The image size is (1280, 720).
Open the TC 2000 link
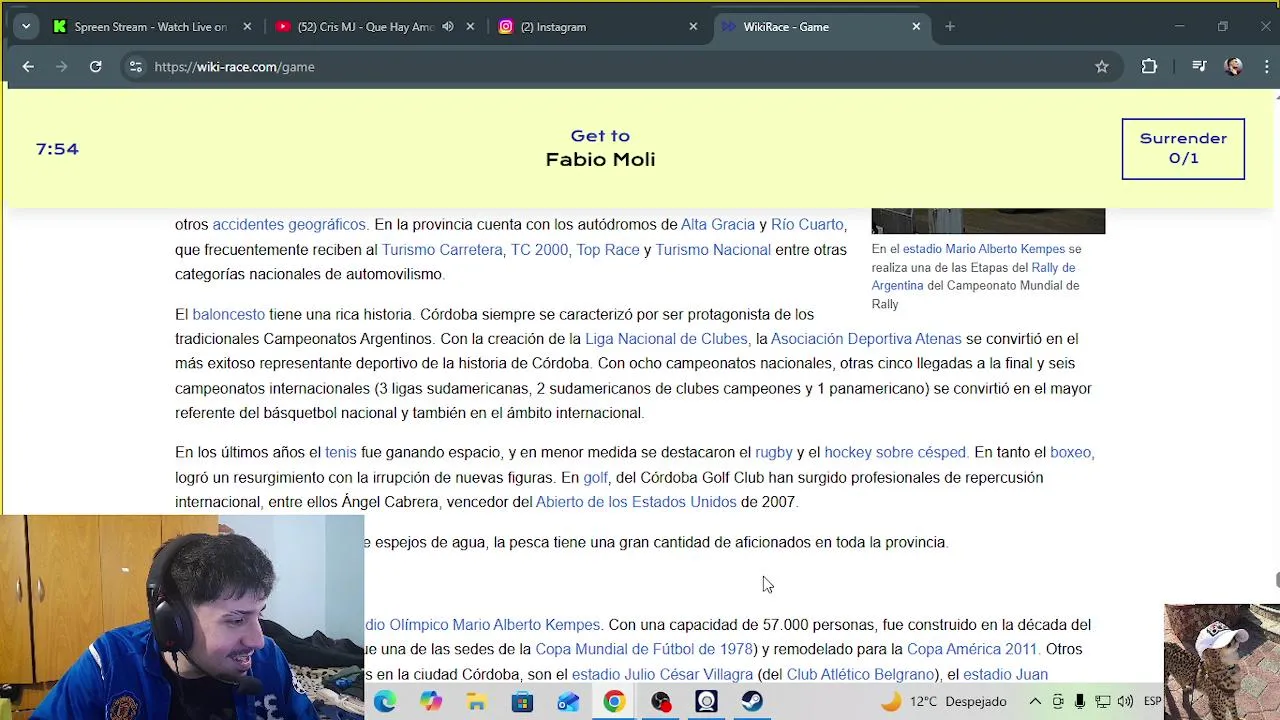540,250
